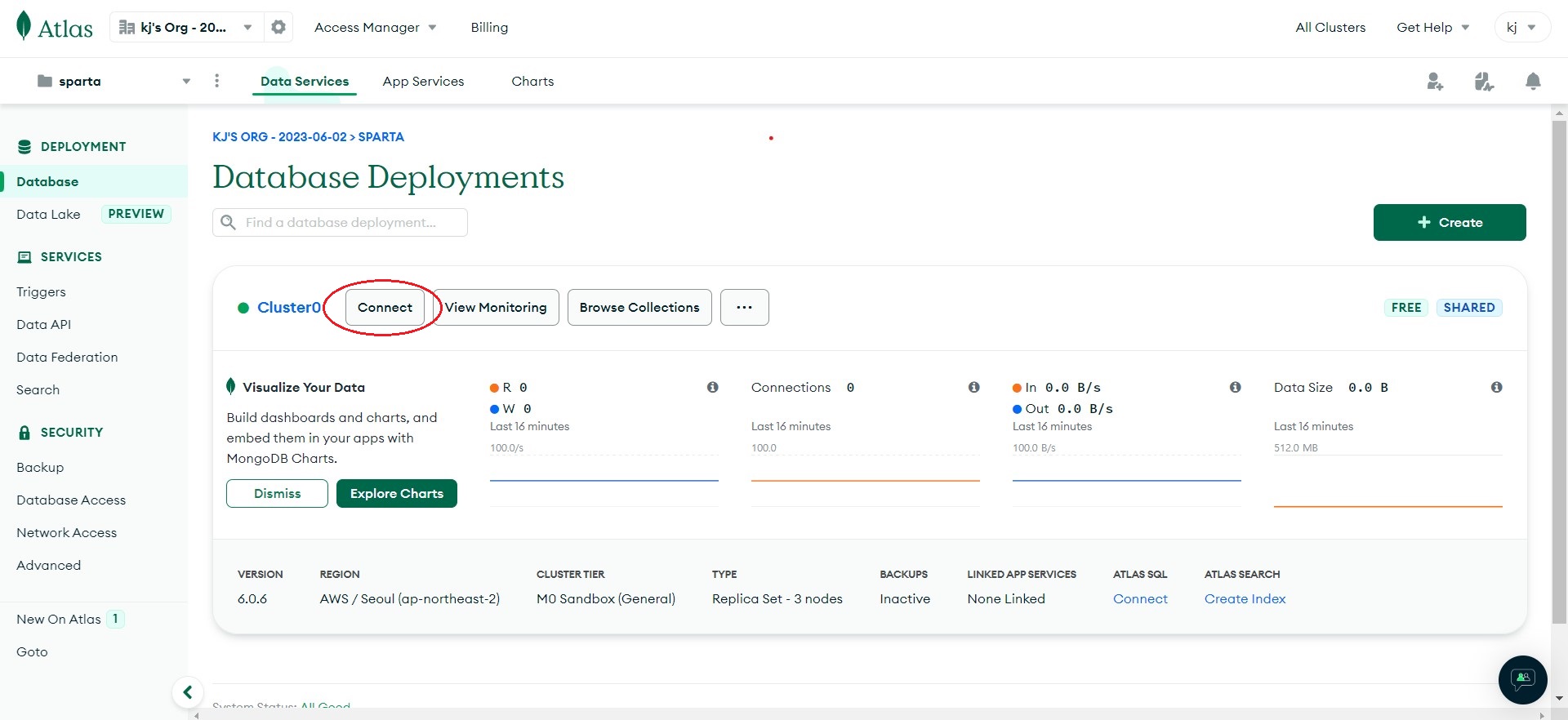The width and height of the screenshot is (1568, 720).
Task: Switch to App Services tab
Action: [x=423, y=81]
